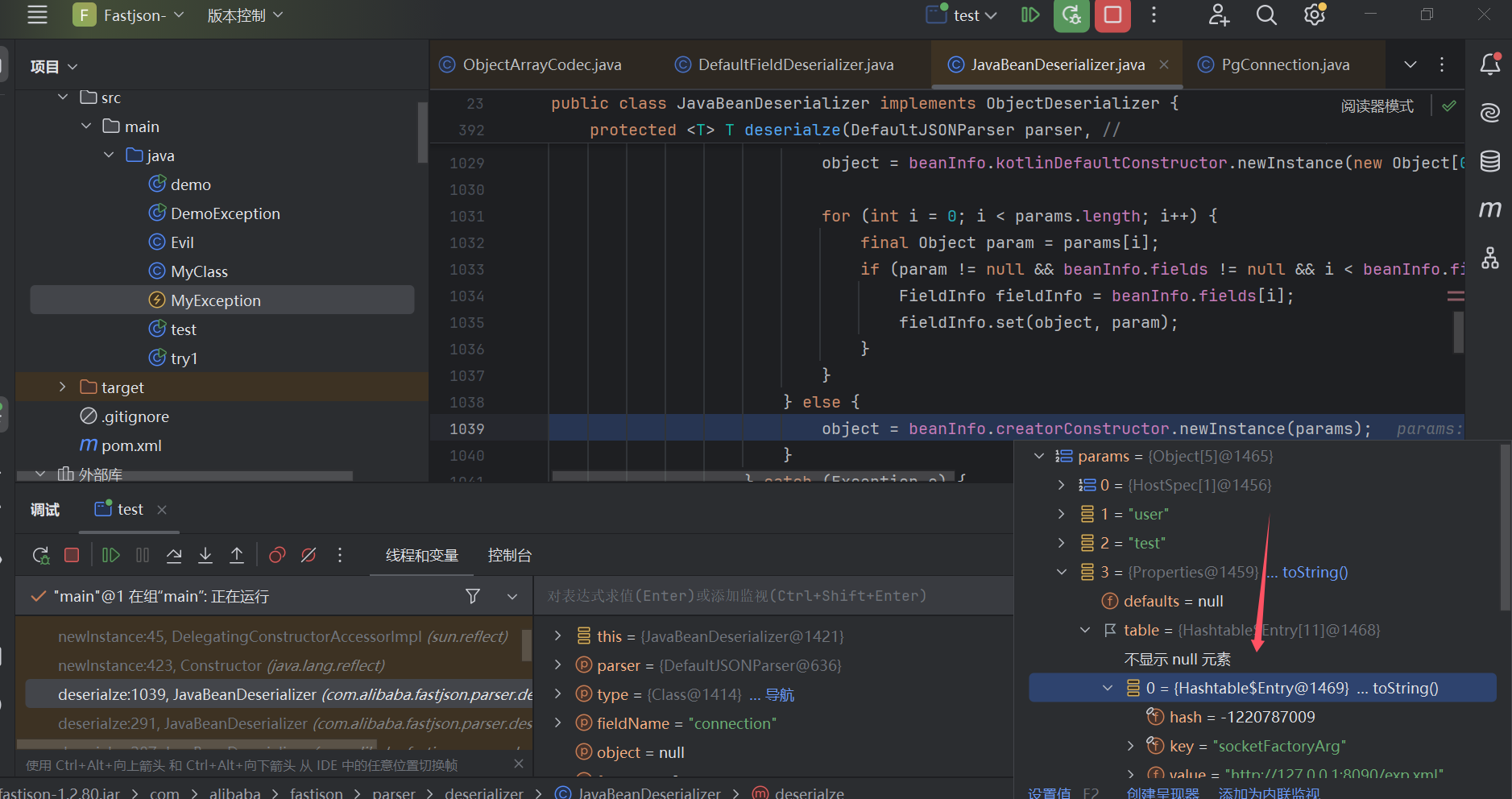The image size is (1512, 799).
Task: Toggle mute breakpoints
Action: click(x=309, y=555)
